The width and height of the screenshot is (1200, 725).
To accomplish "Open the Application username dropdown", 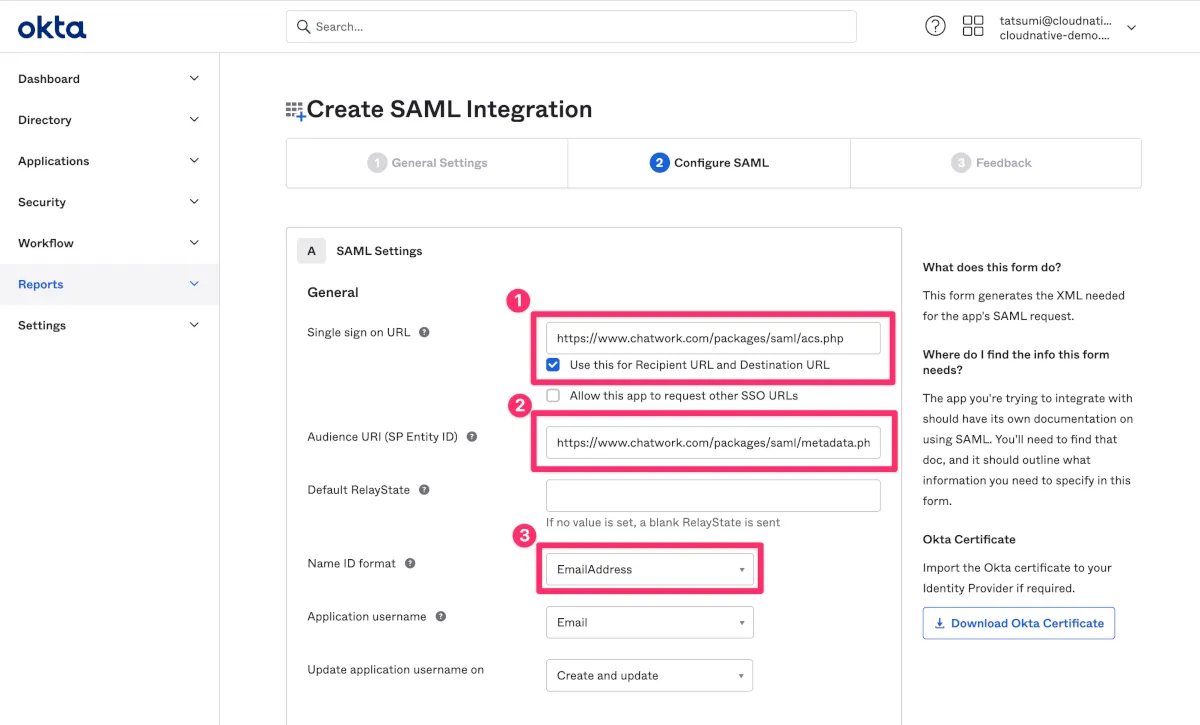I will coord(650,623).
